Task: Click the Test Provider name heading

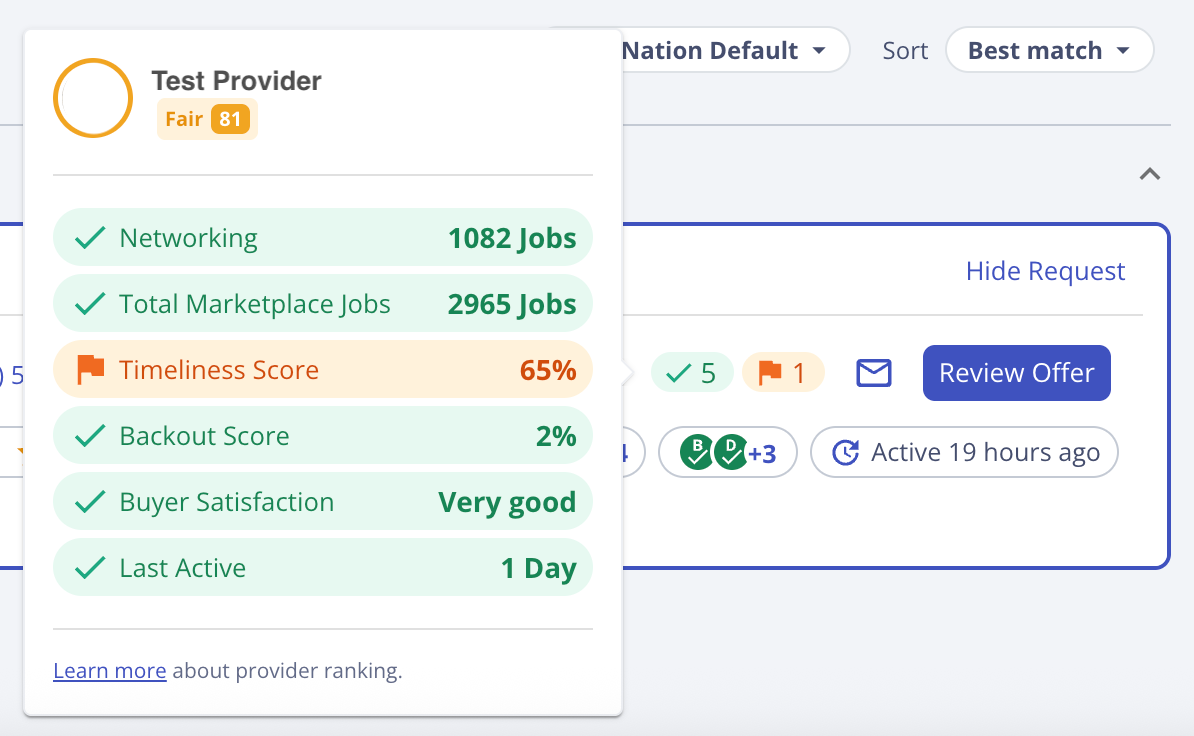Action: click(236, 81)
